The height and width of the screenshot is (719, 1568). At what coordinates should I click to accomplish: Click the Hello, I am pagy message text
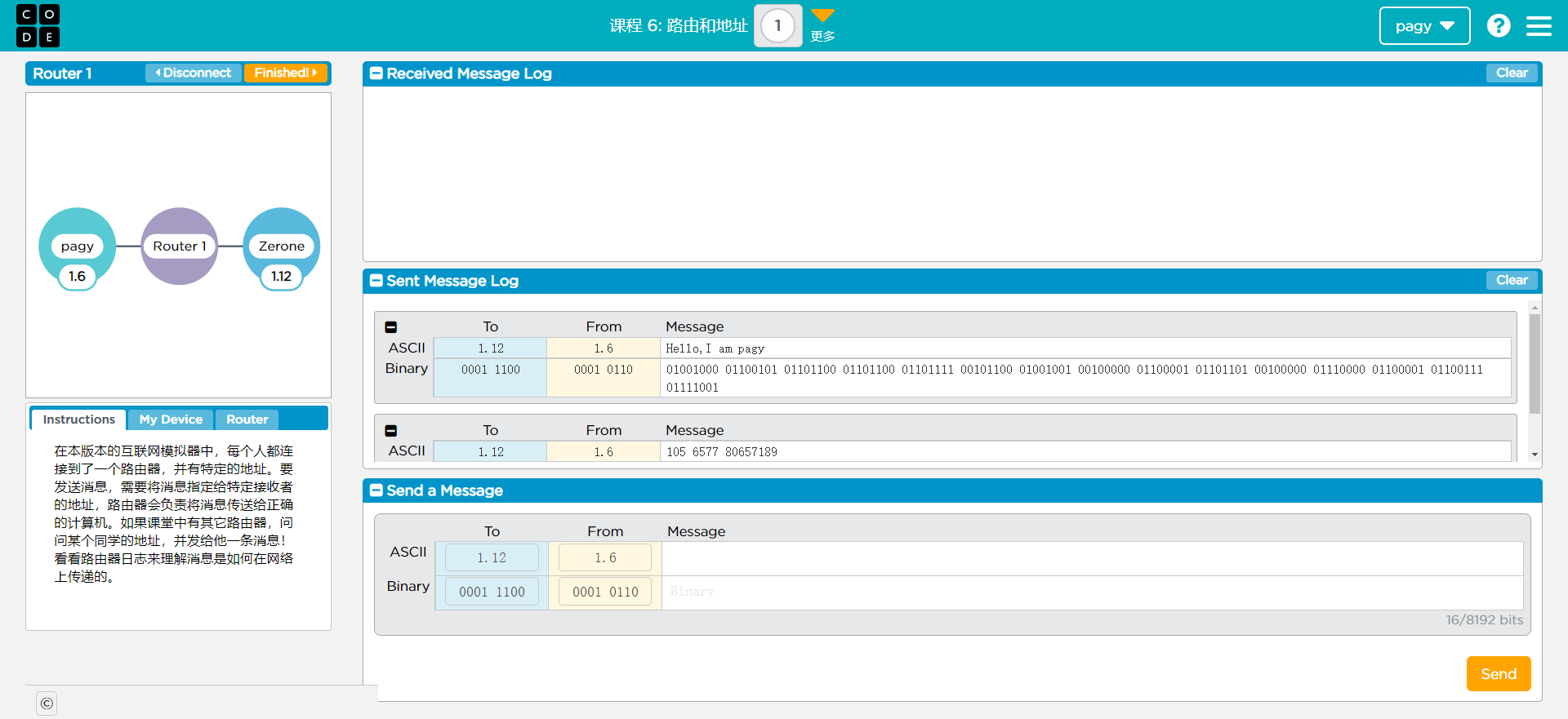coord(715,348)
